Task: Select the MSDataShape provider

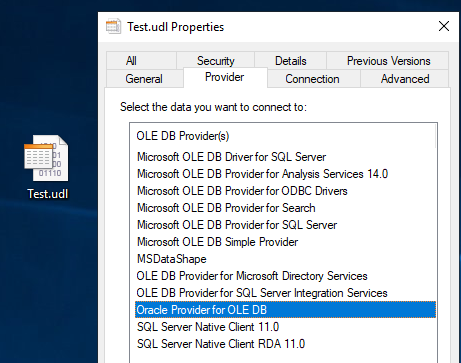Action: (172, 259)
